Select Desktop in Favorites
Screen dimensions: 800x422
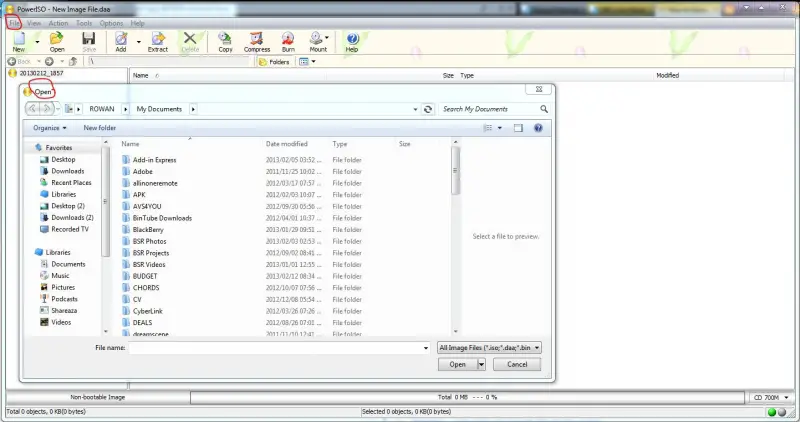(x=63, y=159)
